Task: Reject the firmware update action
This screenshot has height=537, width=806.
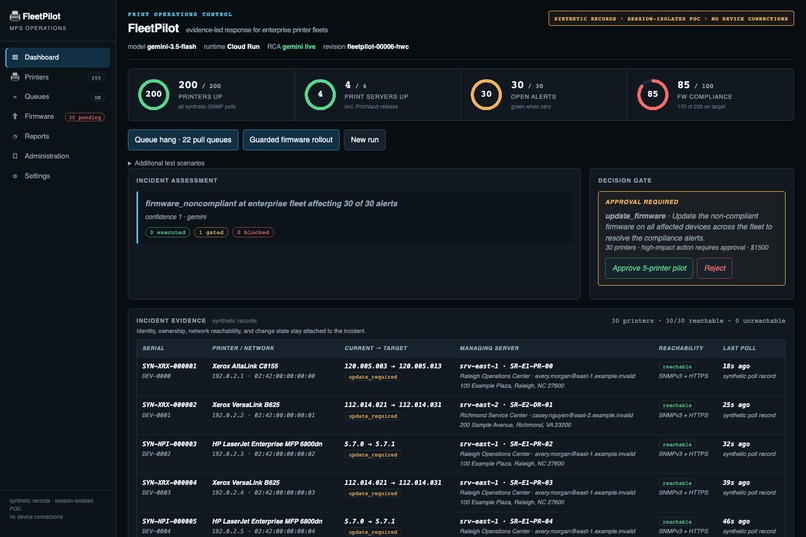Action: point(714,268)
